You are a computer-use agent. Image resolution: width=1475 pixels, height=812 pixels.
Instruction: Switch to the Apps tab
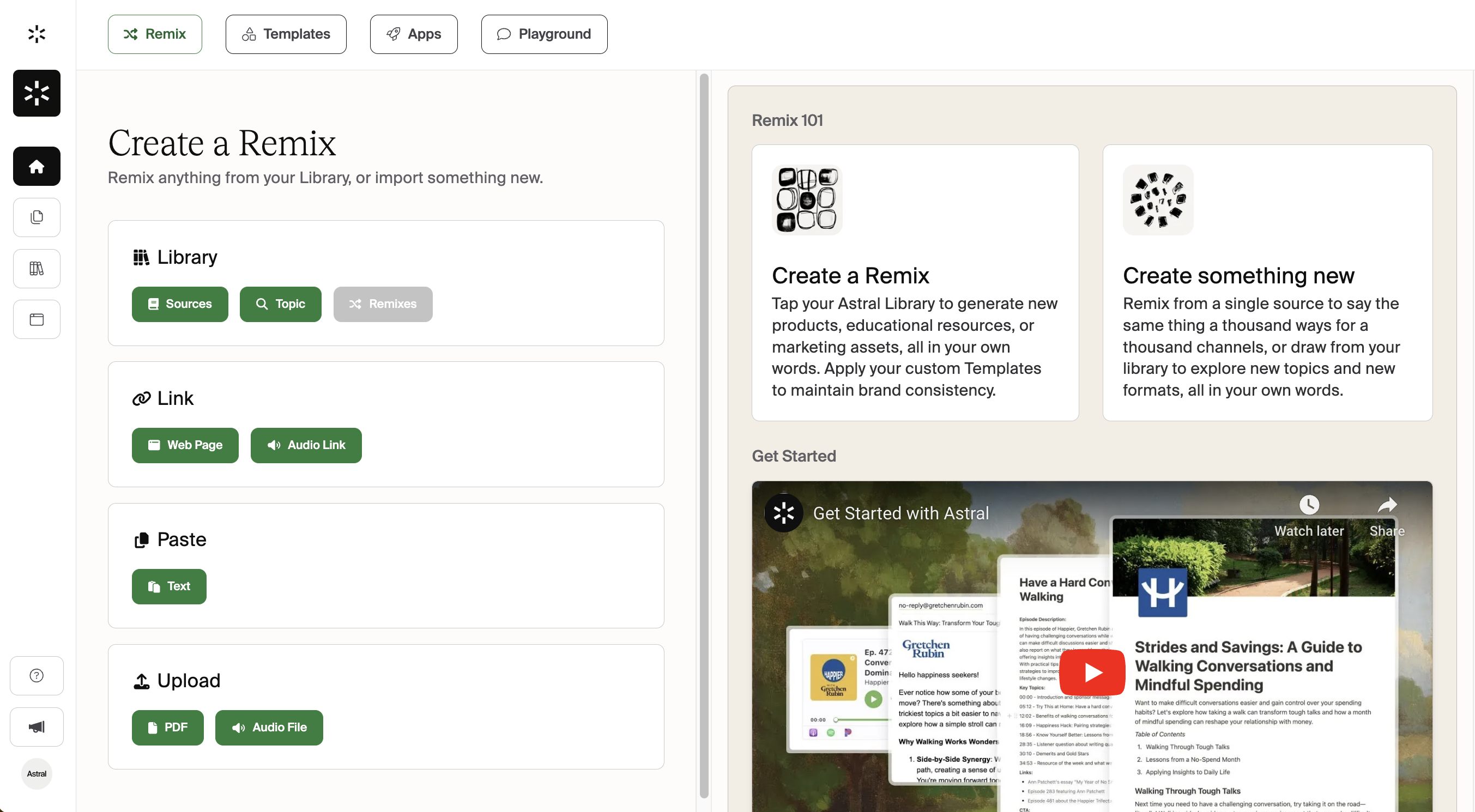point(413,34)
